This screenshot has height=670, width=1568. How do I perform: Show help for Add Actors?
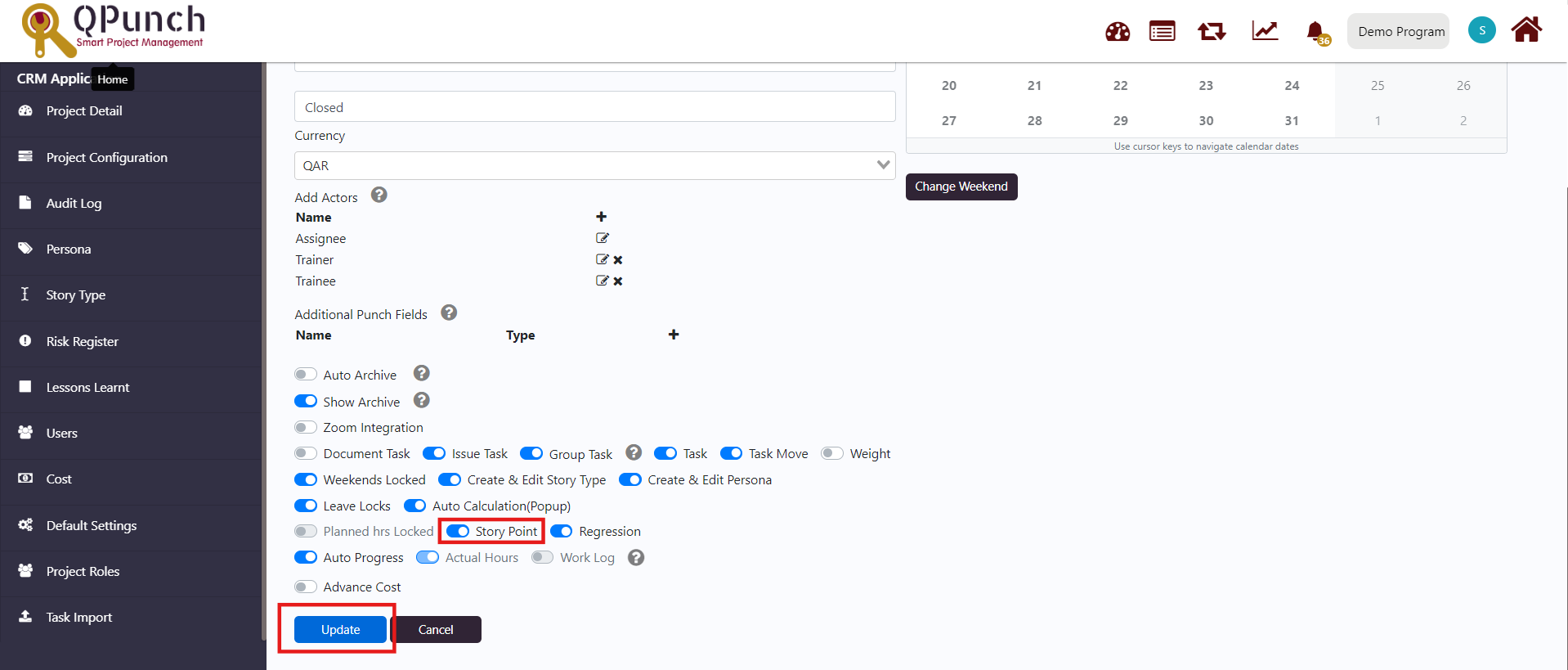379,195
